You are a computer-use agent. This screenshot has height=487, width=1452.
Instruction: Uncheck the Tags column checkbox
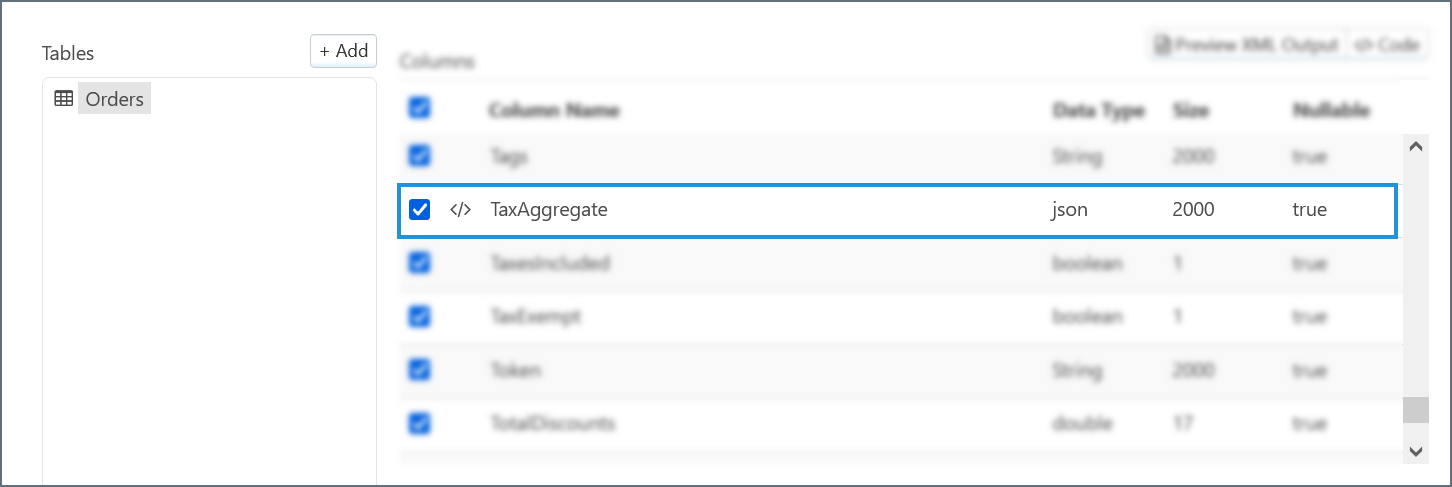coord(420,156)
